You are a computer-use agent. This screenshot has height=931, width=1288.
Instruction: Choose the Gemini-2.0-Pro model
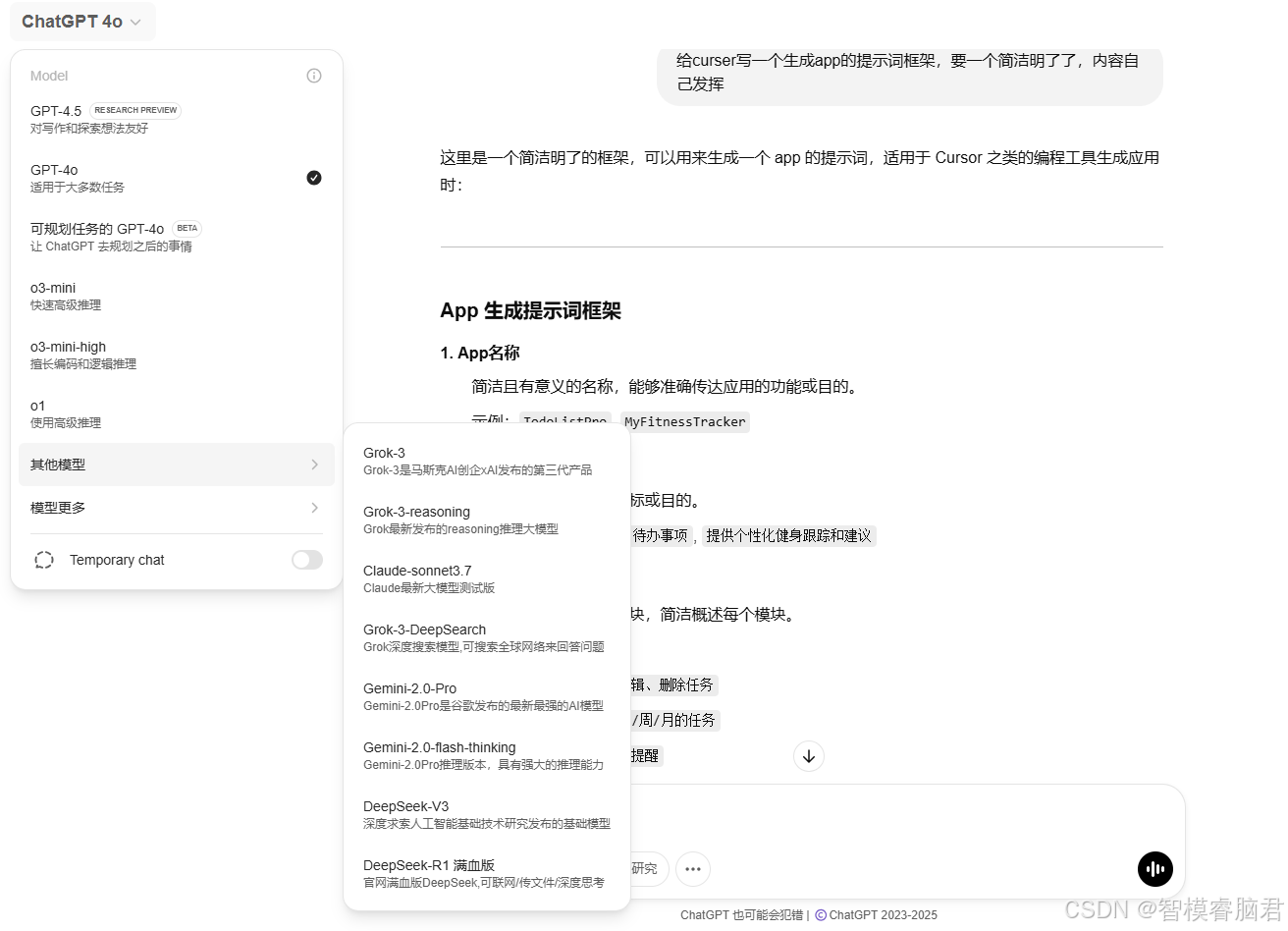click(487, 696)
